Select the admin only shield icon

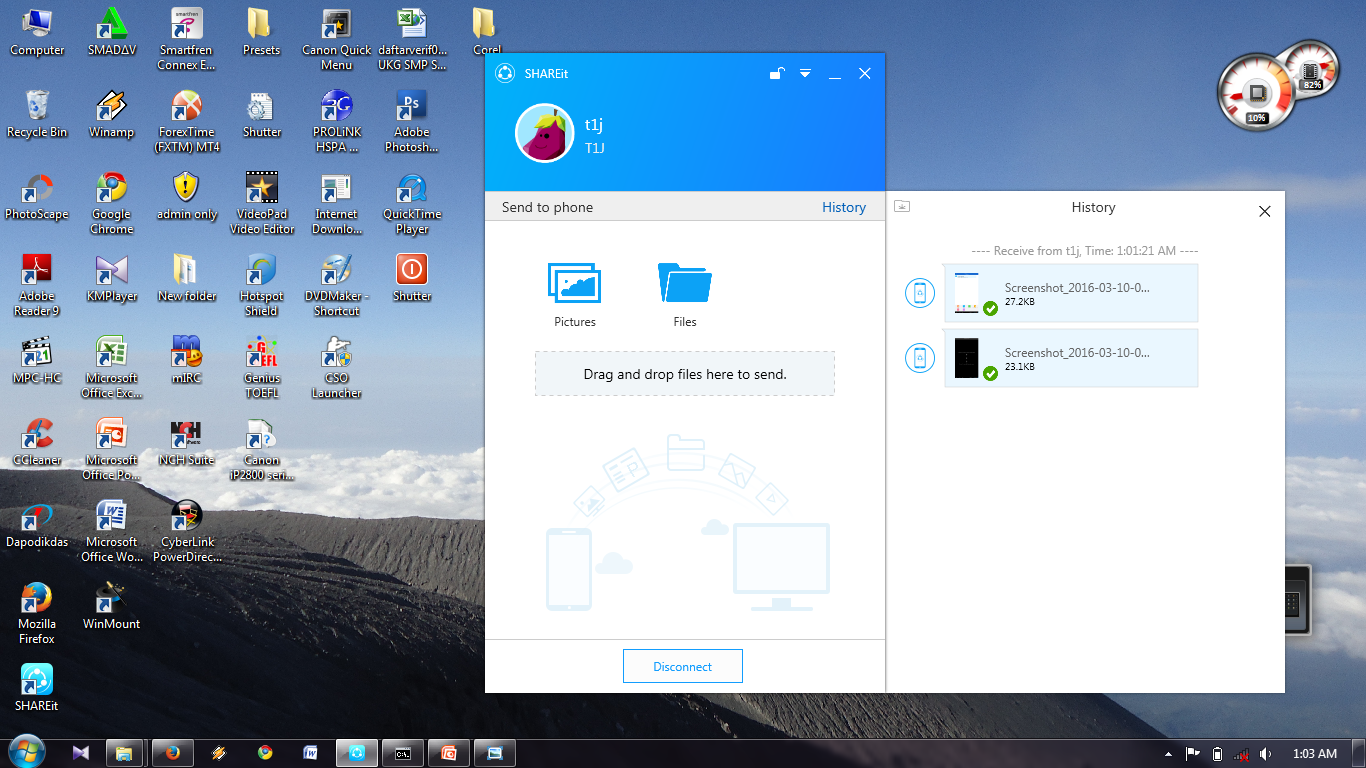[x=187, y=196]
